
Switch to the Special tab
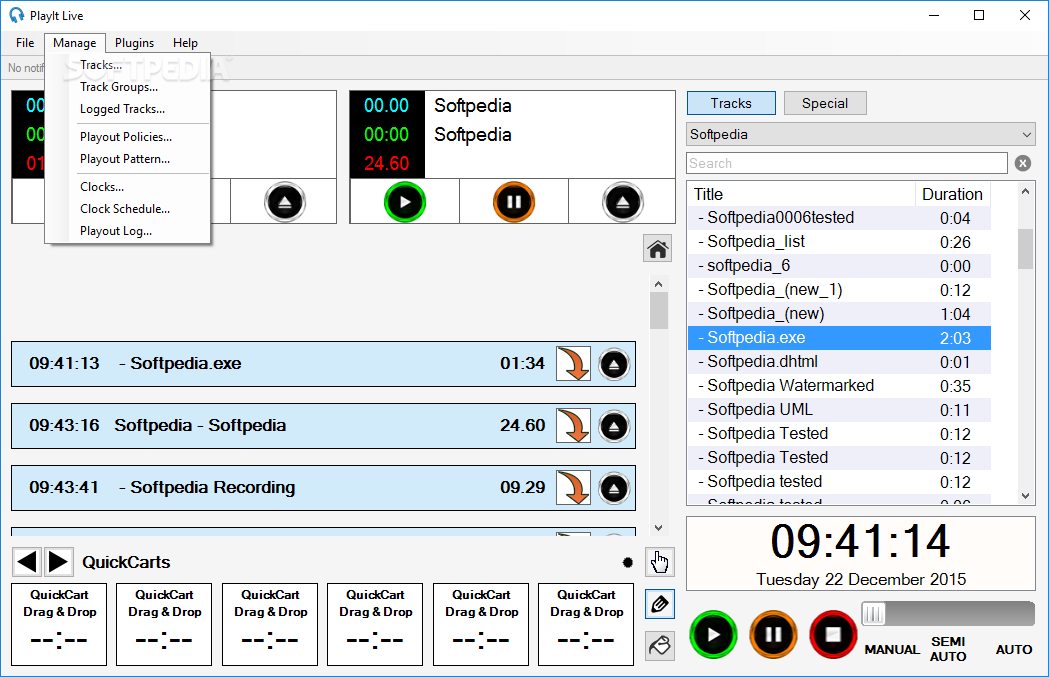pos(825,103)
